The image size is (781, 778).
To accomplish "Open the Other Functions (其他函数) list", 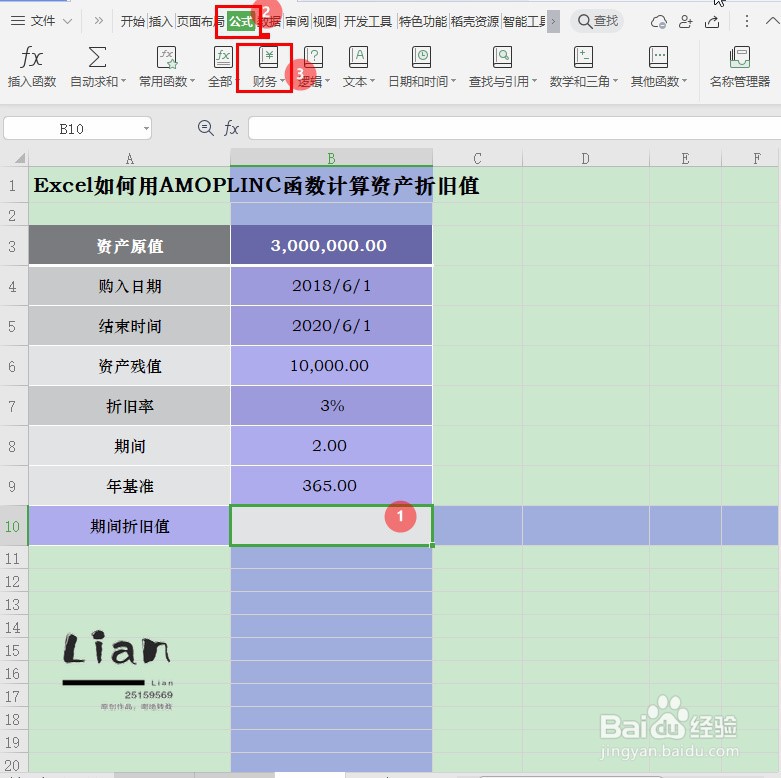I will pos(658,67).
